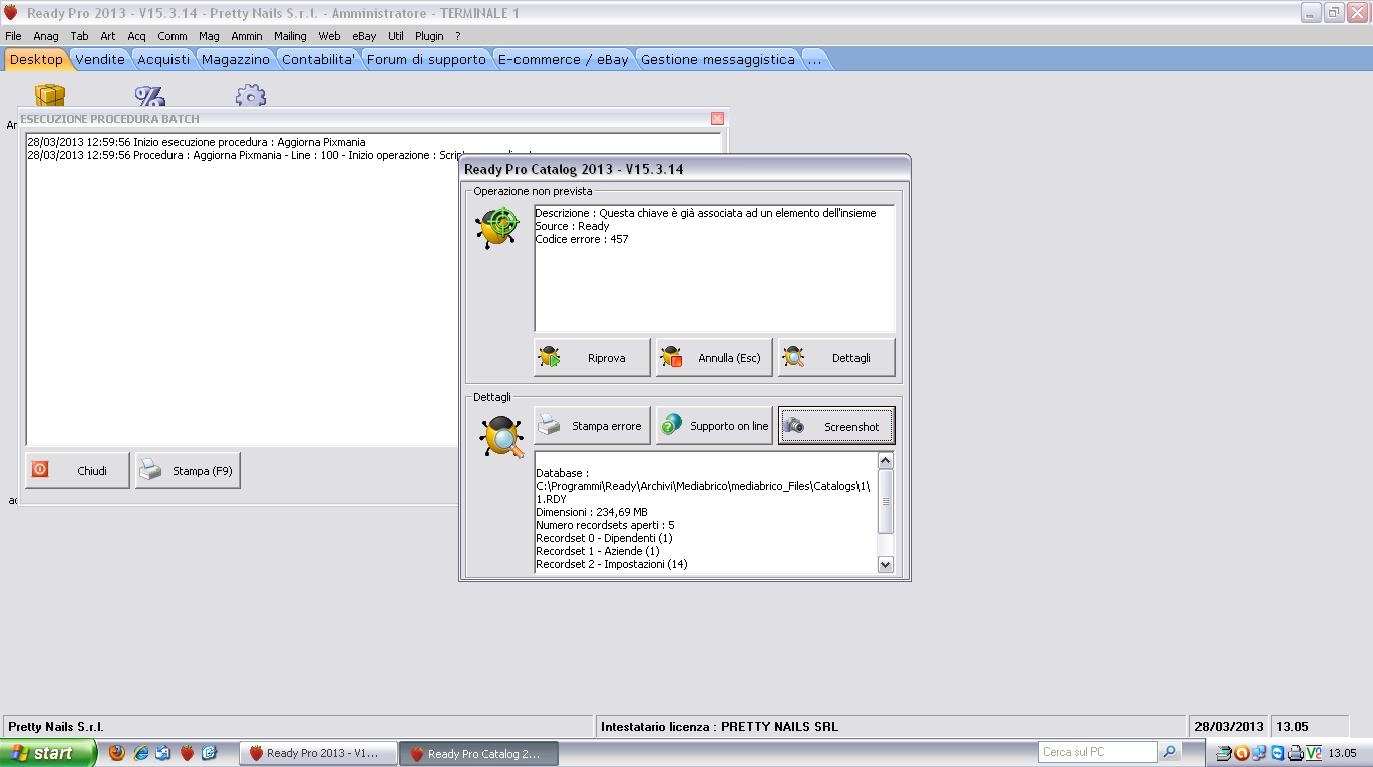Click Stampa (F9) in batch window
Viewport: 1373px width, 767px height.
tap(188, 470)
